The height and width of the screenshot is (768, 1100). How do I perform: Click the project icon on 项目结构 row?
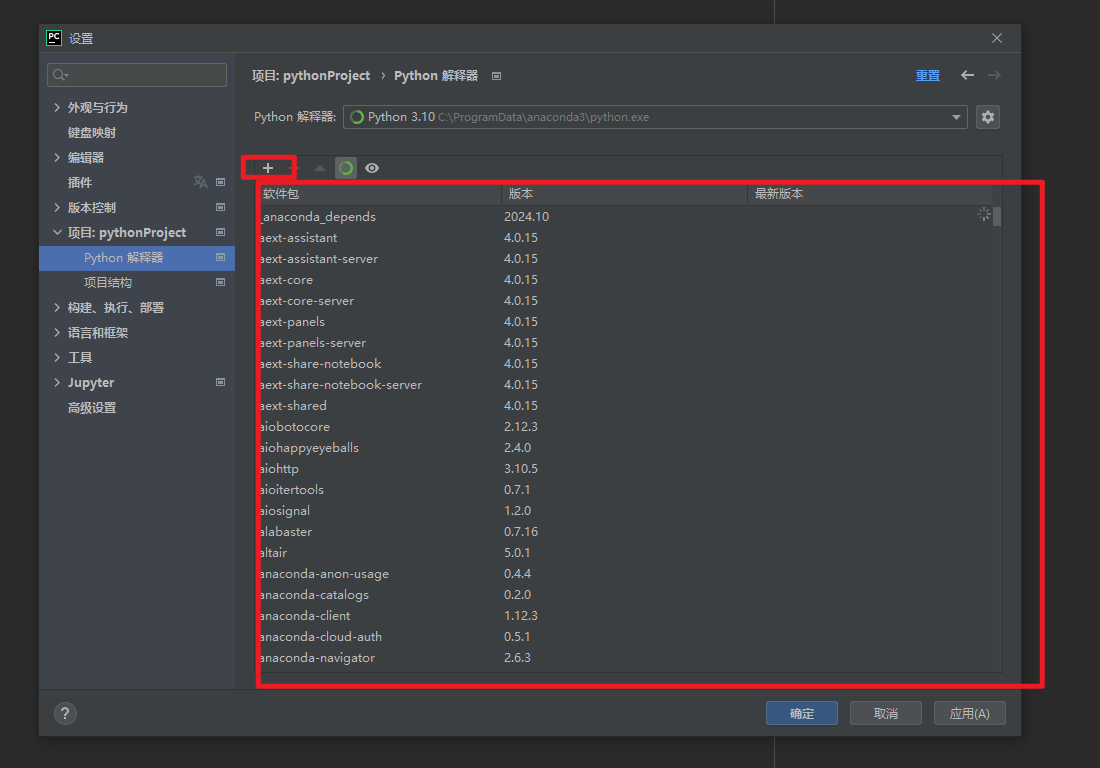[220, 283]
